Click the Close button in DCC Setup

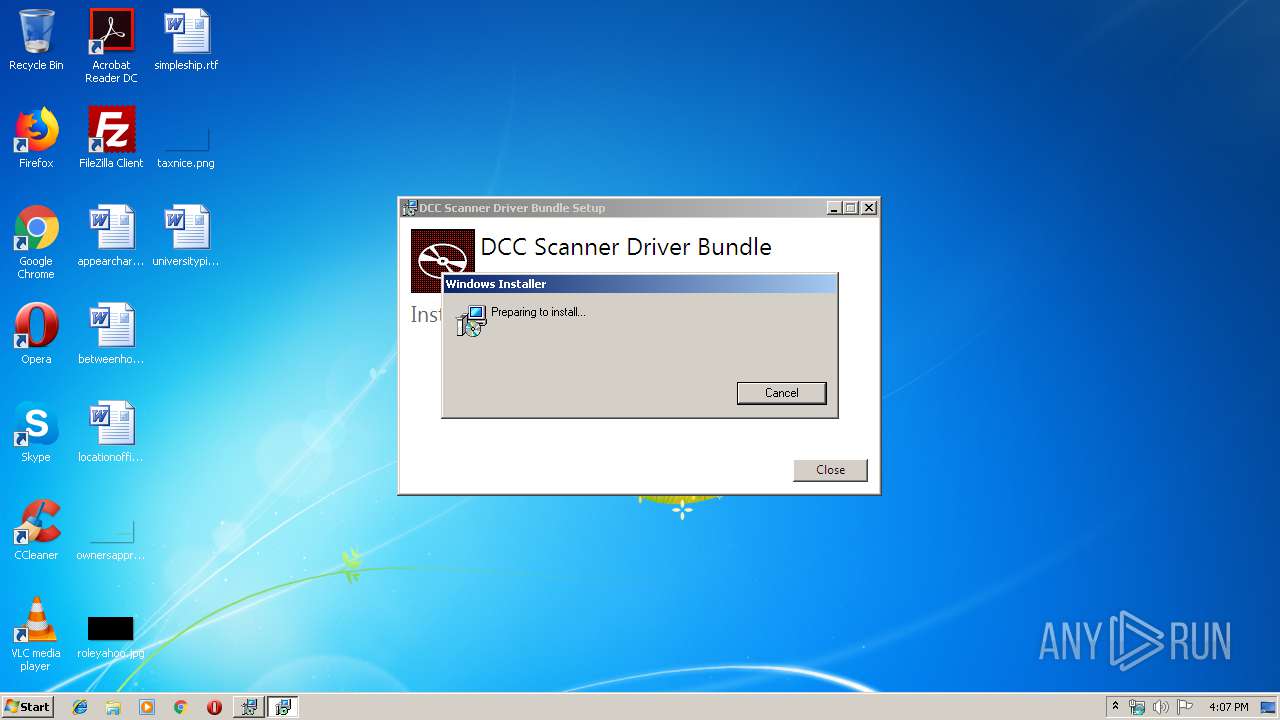pos(830,470)
